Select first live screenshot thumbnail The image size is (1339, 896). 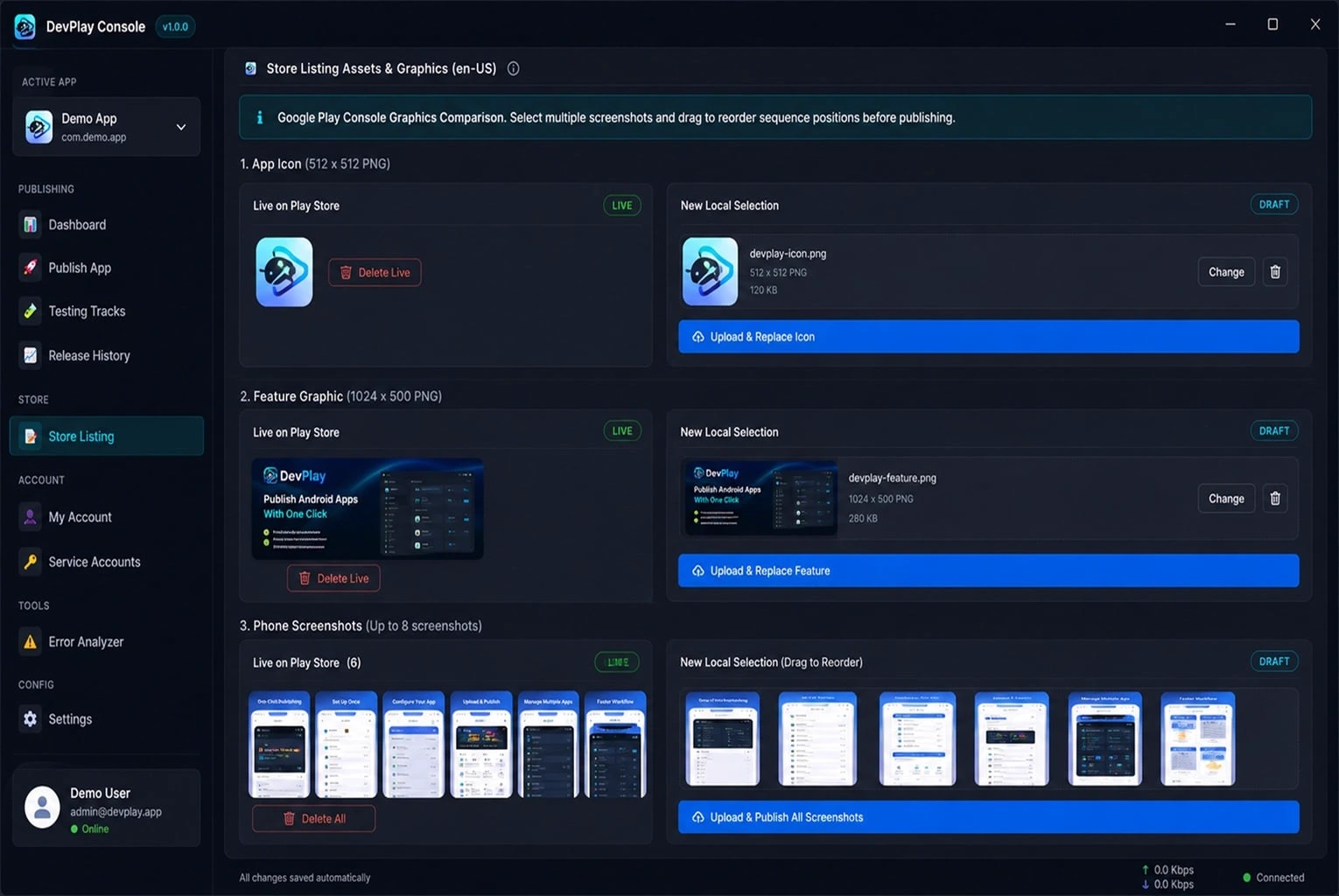point(279,745)
